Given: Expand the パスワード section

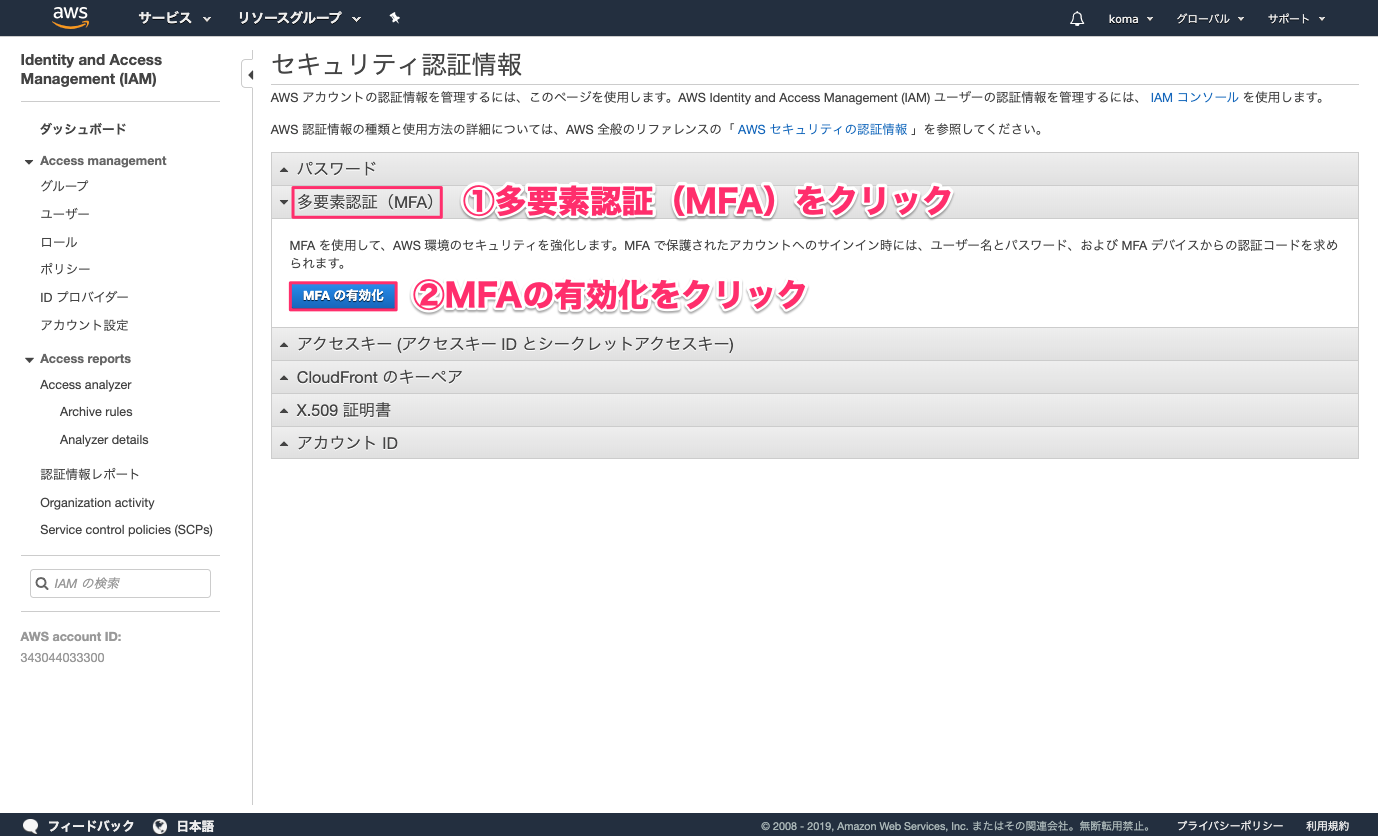Looking at the screenshot, I should tap(336, 169).
